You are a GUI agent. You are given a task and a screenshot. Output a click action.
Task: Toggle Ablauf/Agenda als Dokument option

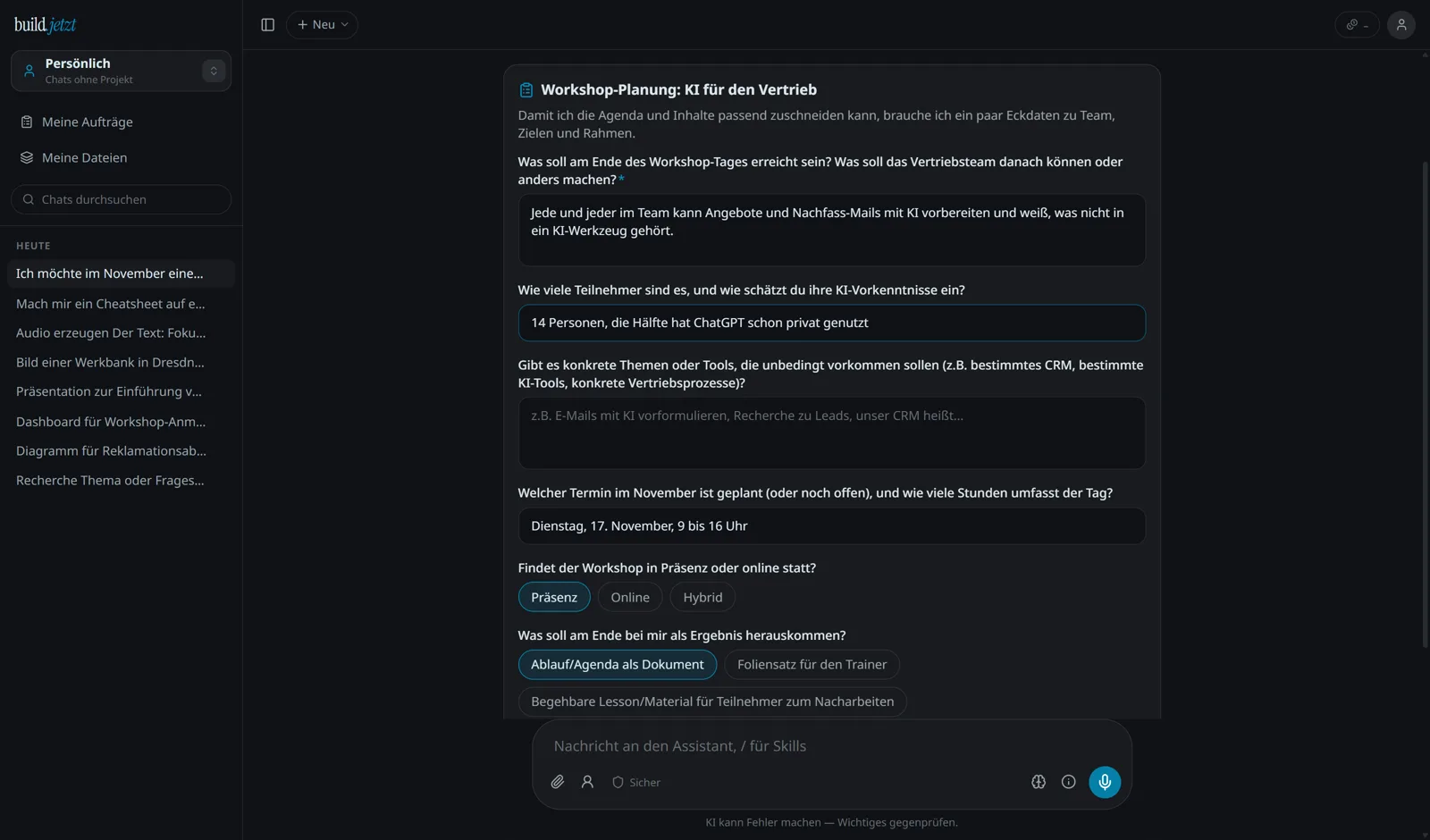(x=618, y=665)
